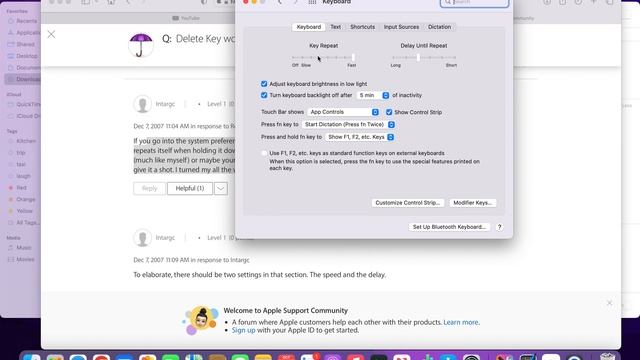This screenshot has height=360, width=640.
Task: Click the Reply button under the first response
Action: pos(149,189)
